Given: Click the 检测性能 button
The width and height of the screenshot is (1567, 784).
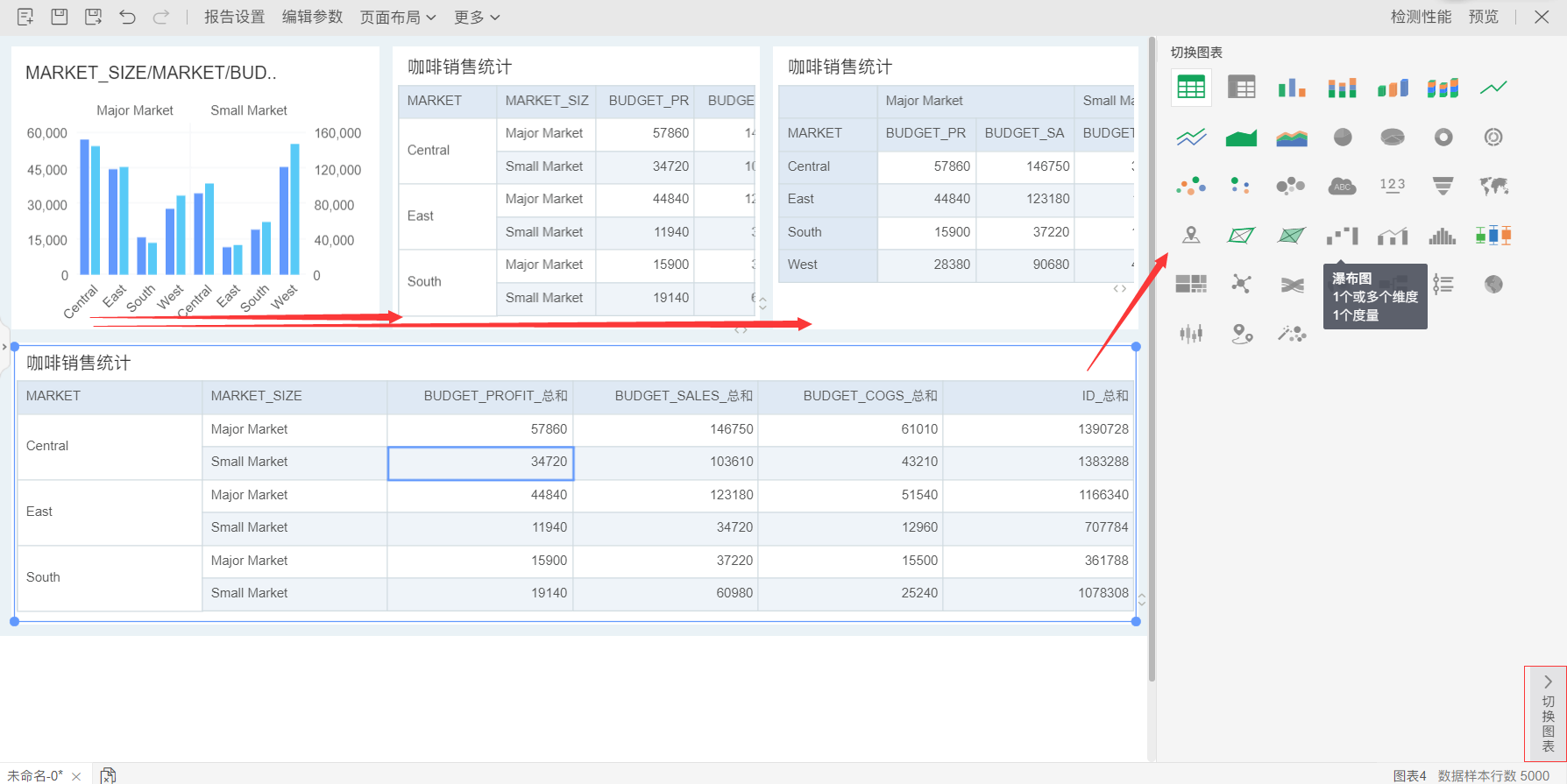Looking at the screenshot, I should tap(1421, 18).
